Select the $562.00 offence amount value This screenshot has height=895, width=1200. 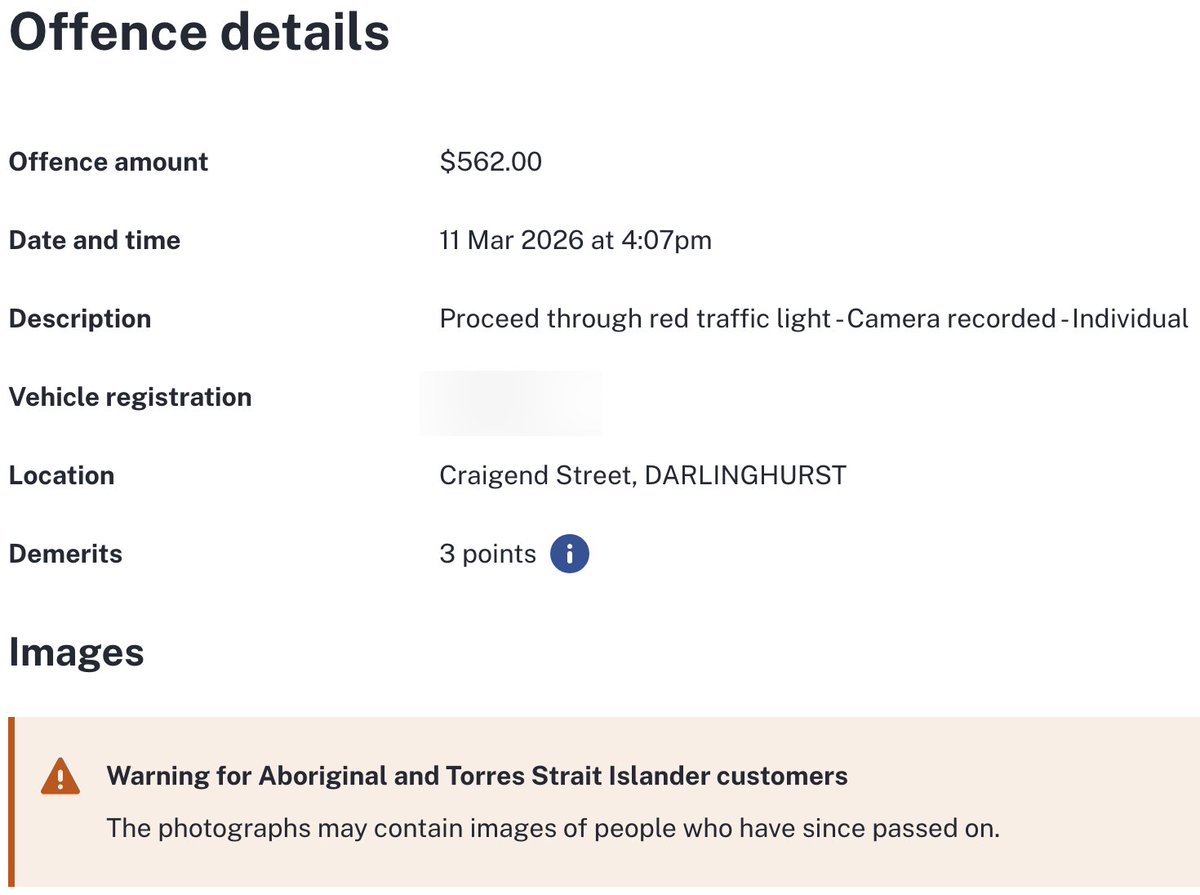point(490,162)
